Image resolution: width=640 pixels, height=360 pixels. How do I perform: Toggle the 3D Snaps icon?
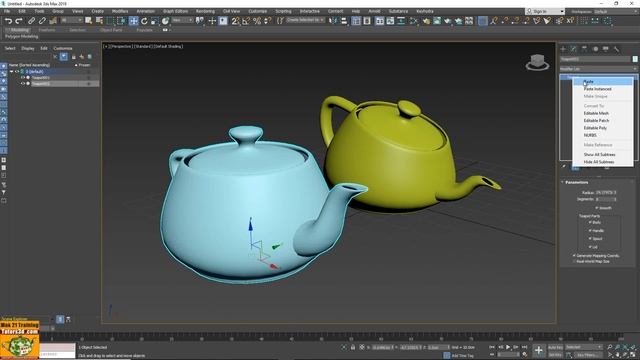[x=236, y=21]
